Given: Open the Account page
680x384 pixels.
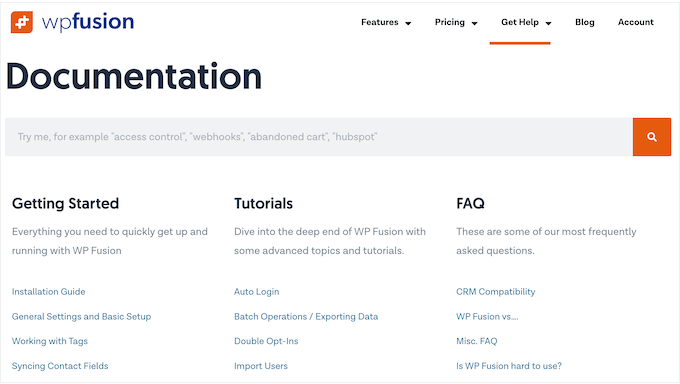Looking at the screenshot, I should (635, 22).
